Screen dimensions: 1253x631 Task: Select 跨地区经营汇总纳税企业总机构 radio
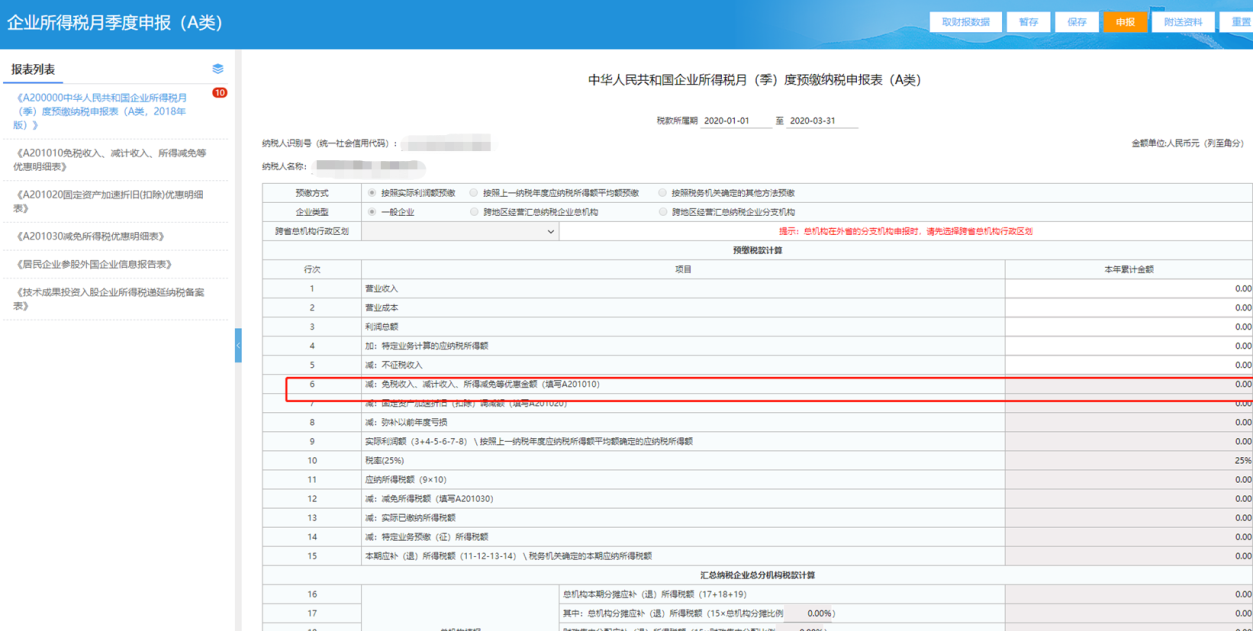click(x=474, y=212)
